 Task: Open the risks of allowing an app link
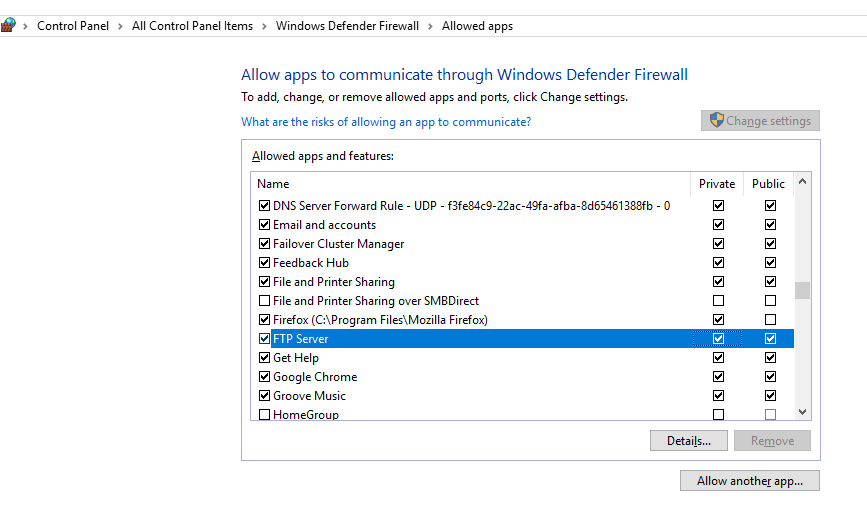(386, 122)
